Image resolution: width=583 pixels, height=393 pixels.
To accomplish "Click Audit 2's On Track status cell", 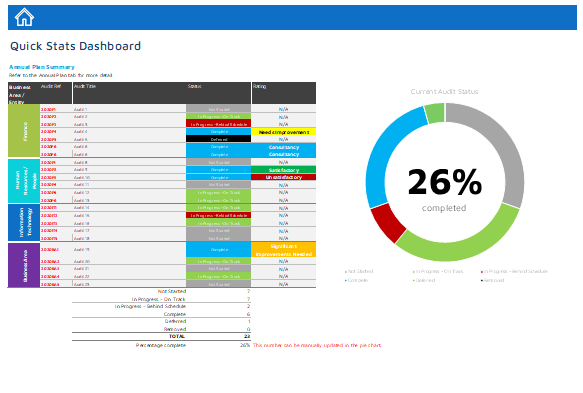I will 219,116.
